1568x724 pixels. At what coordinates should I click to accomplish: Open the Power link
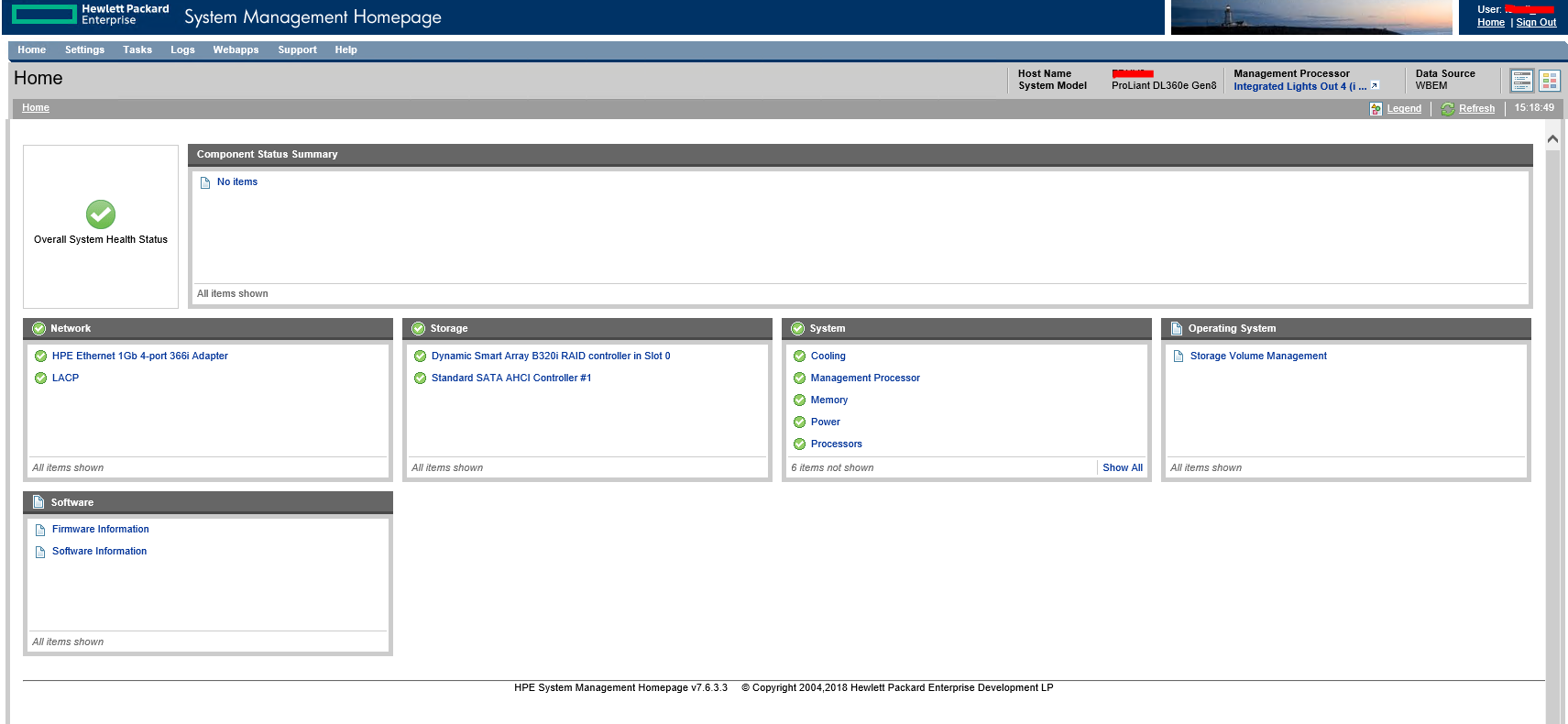coord(826,422)
